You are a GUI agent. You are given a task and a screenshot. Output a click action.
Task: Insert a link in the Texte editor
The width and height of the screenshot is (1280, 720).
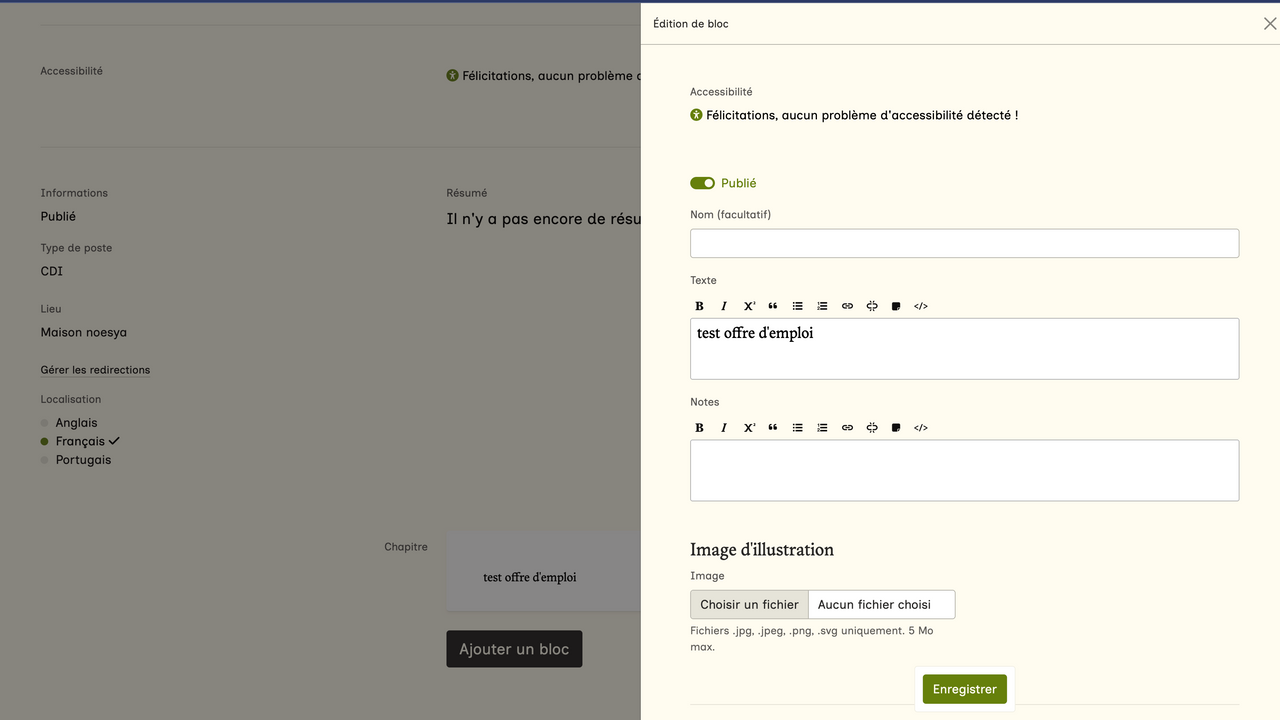point(847,306)
